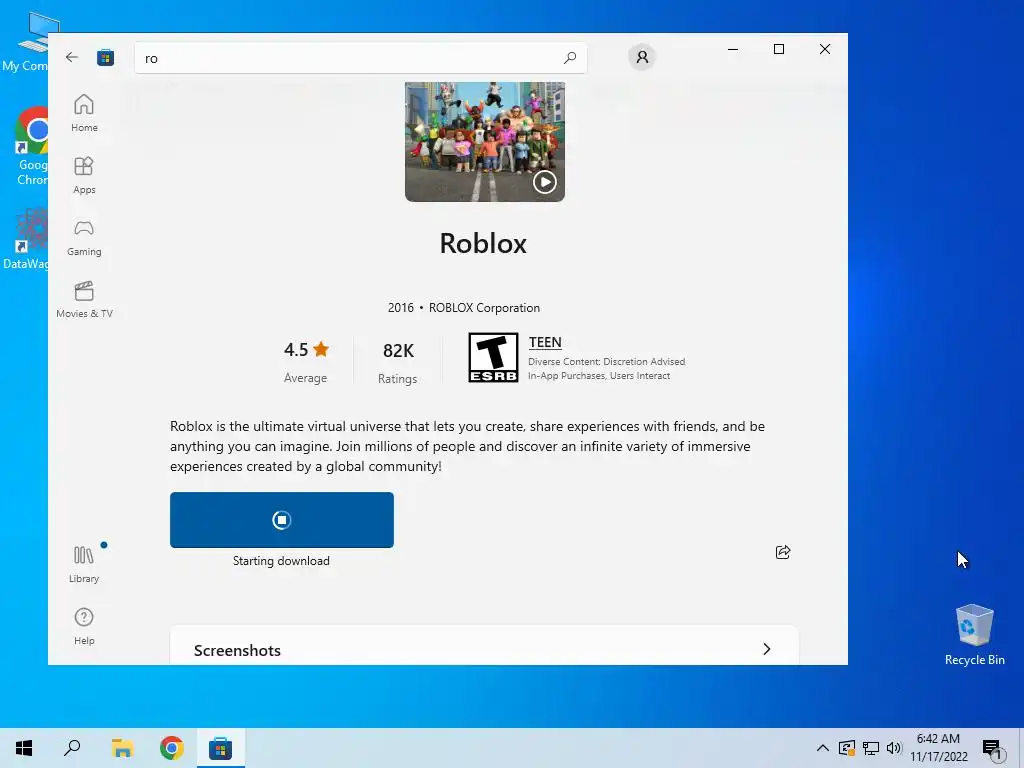Play the Roblox trailer video thumbnail
This screenshot has width=1024, height=768.
485,142
